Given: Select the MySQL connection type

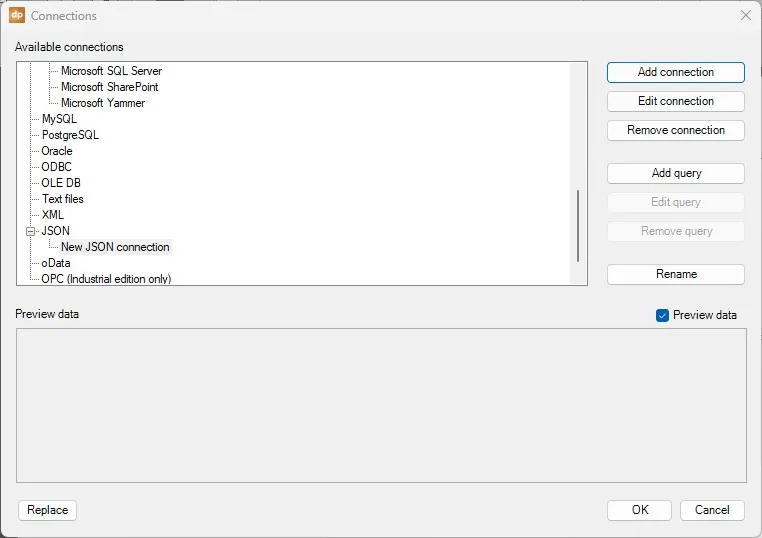Looking at the screenshot, I should [59, 119].
